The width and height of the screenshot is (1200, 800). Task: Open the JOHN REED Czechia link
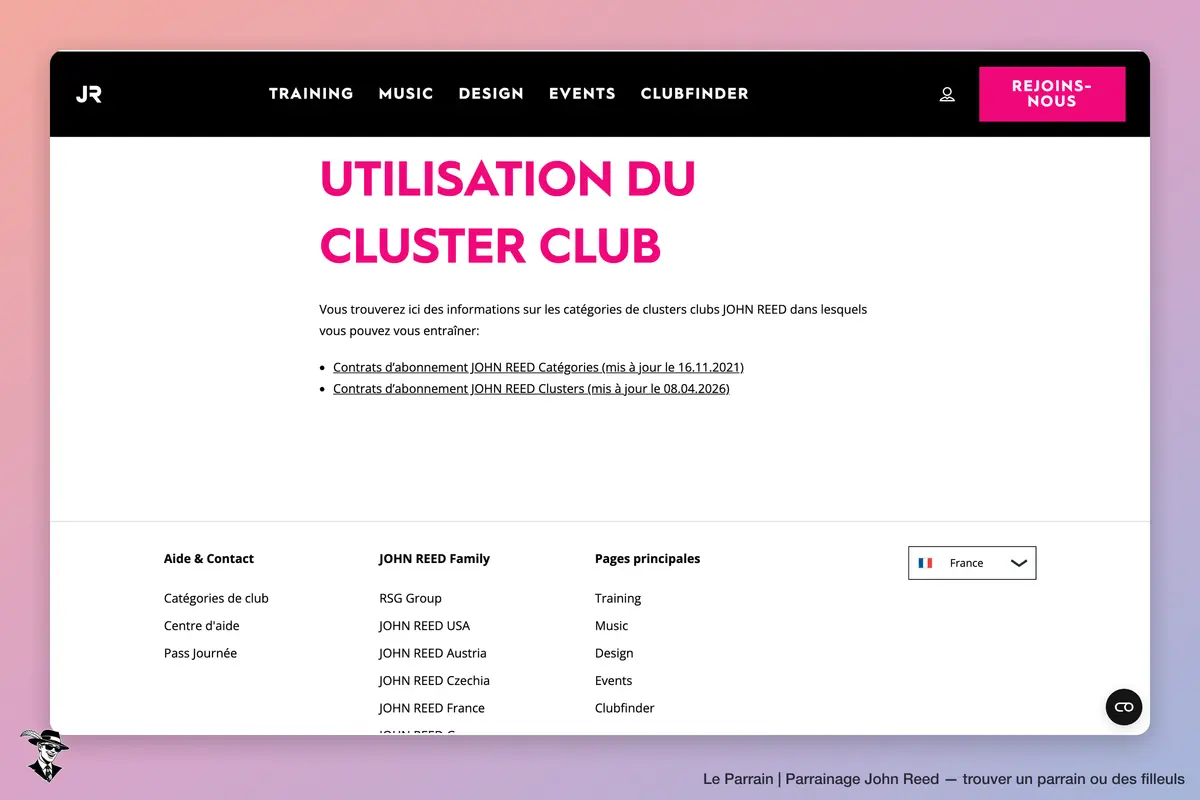click(x=434, y=681)
